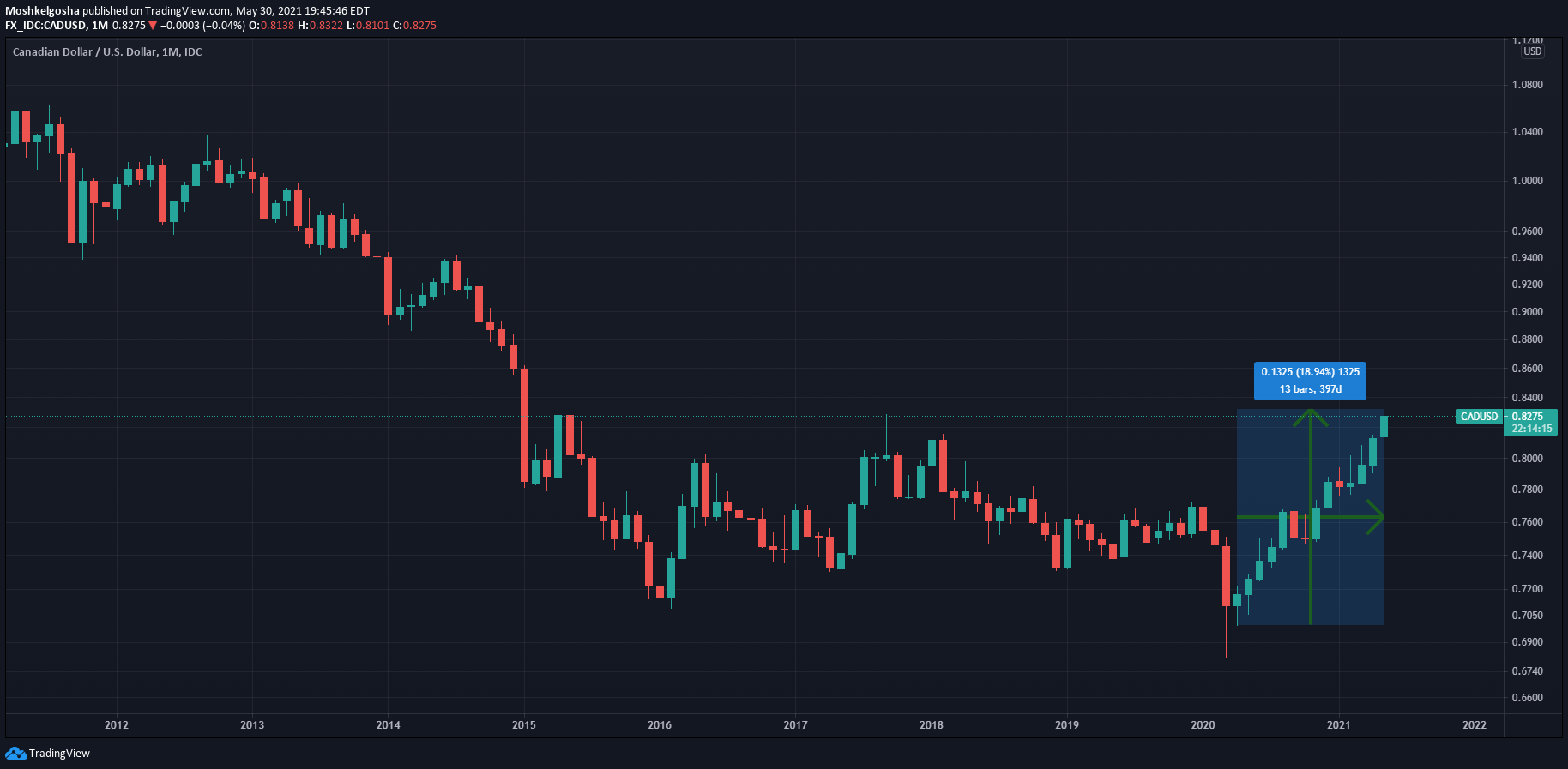This screenshot has height=769, width=1568.
Task: Click the 0.8400 price axis label
Action: click(1527, 398)
